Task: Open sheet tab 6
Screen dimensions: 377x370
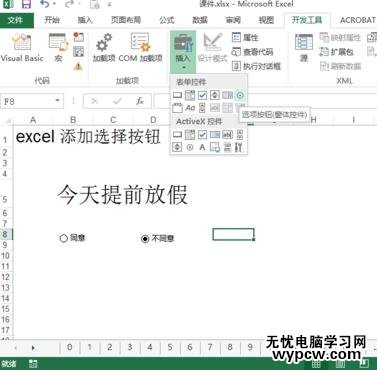Action: 190,347
